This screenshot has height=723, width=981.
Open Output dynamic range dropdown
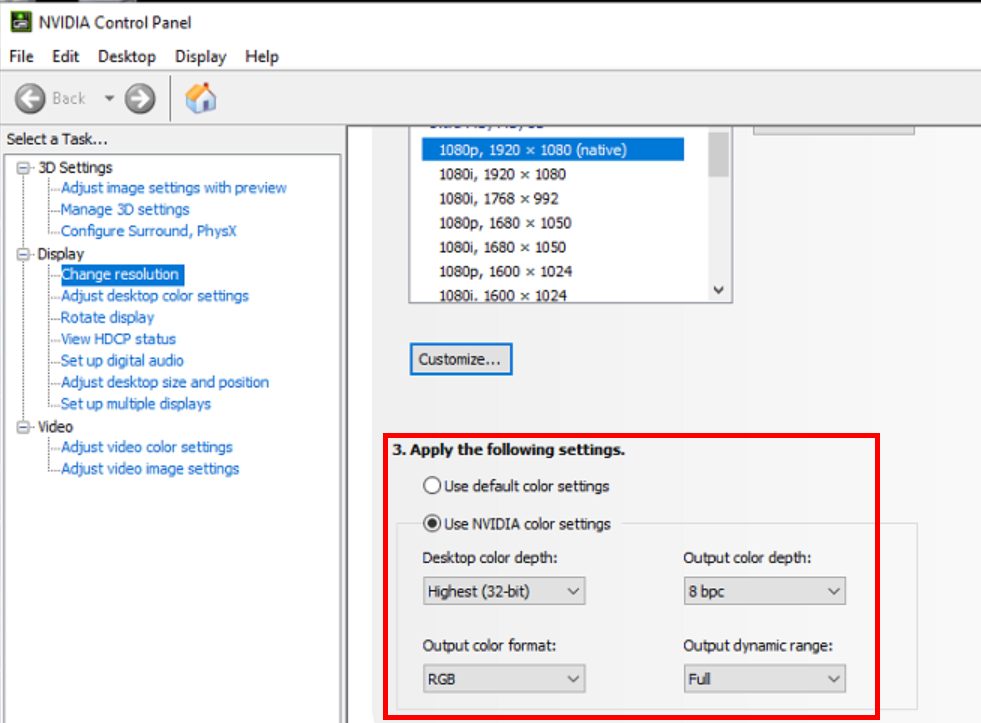pos(765,679)
